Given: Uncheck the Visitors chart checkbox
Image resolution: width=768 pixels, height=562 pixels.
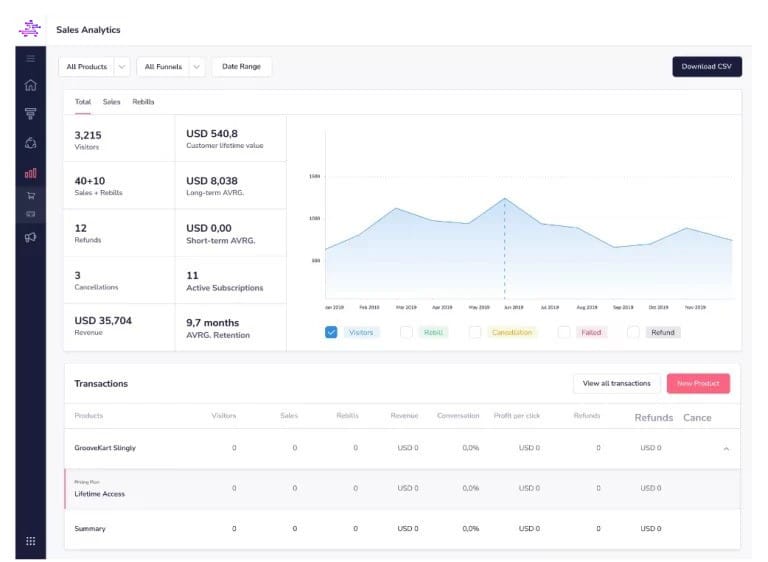Looking at the screenshot, I should (331, 332).
